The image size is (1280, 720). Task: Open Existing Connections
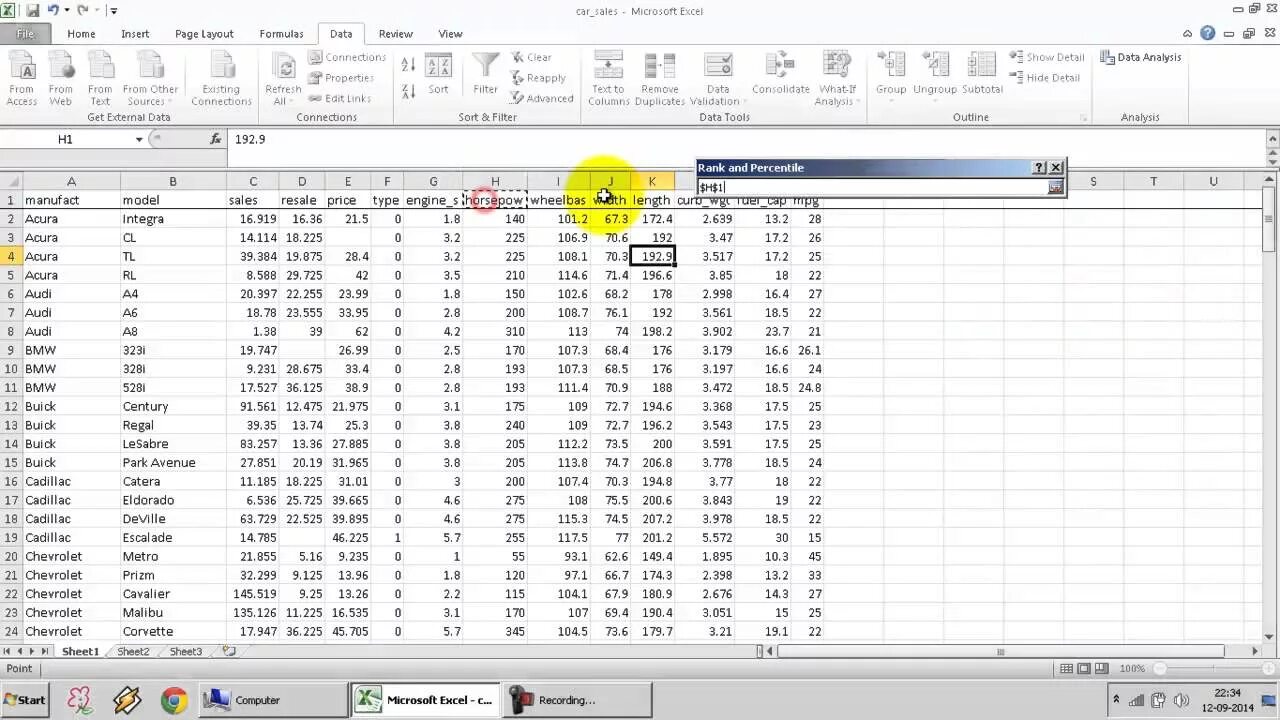(221, 78)
